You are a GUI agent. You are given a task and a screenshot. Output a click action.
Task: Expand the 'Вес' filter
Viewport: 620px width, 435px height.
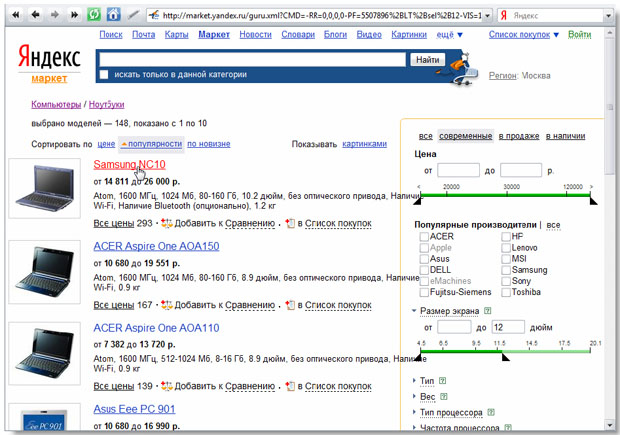[414, 396]
